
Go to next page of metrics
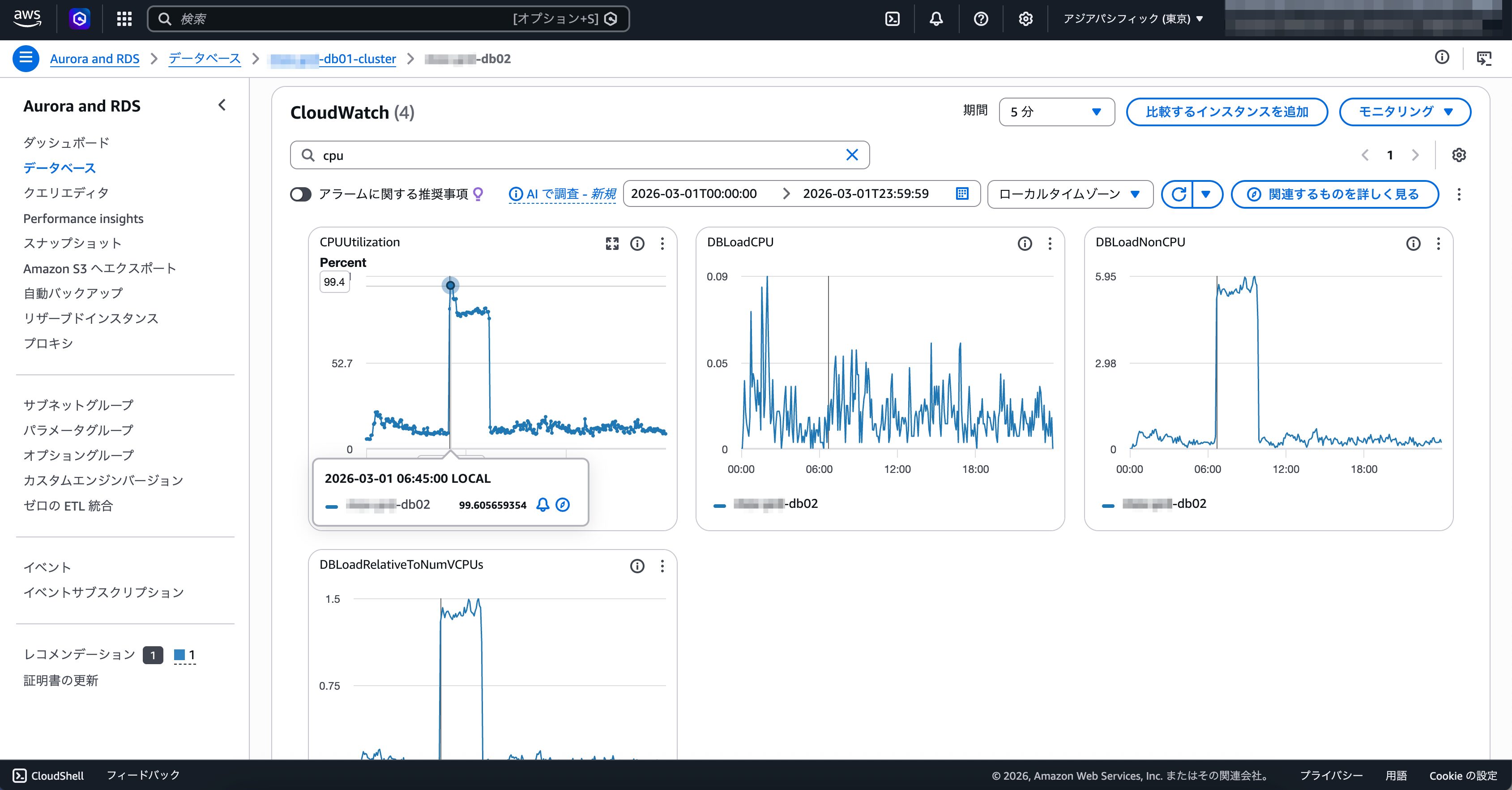click(1415, 155)
